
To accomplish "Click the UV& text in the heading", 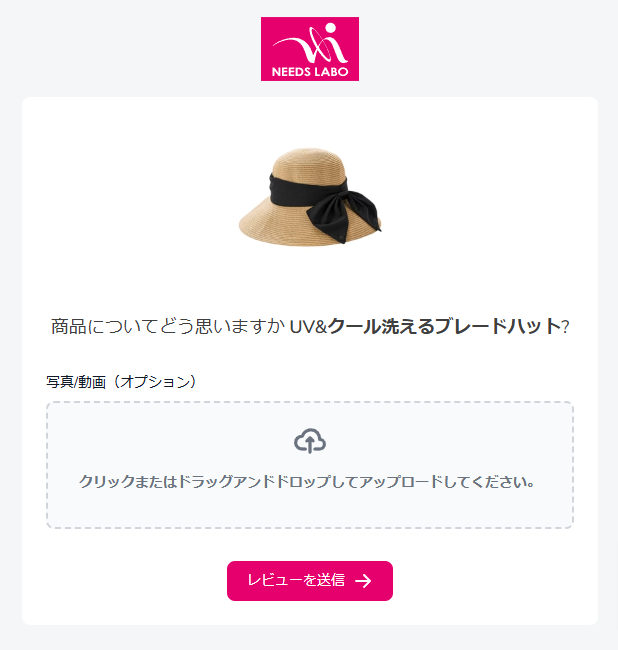I will 308,327.
